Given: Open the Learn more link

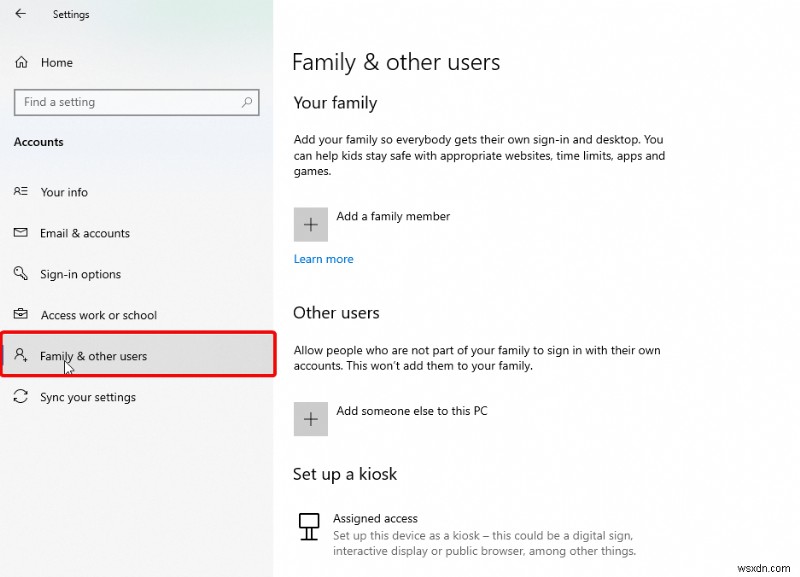Looking at the screenshot, I should pos(323,258).
